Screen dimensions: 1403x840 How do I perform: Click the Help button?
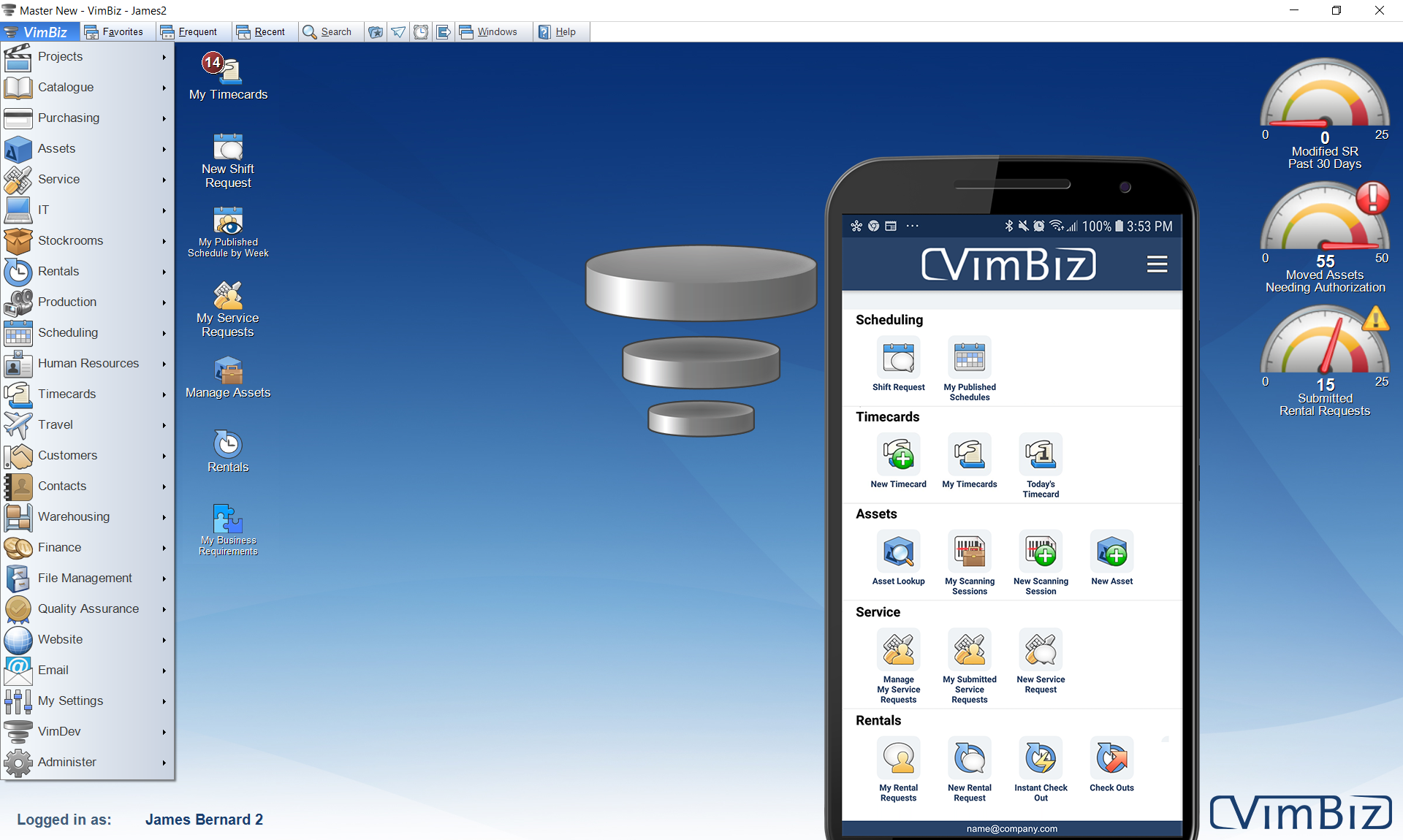tap(561, 31)
